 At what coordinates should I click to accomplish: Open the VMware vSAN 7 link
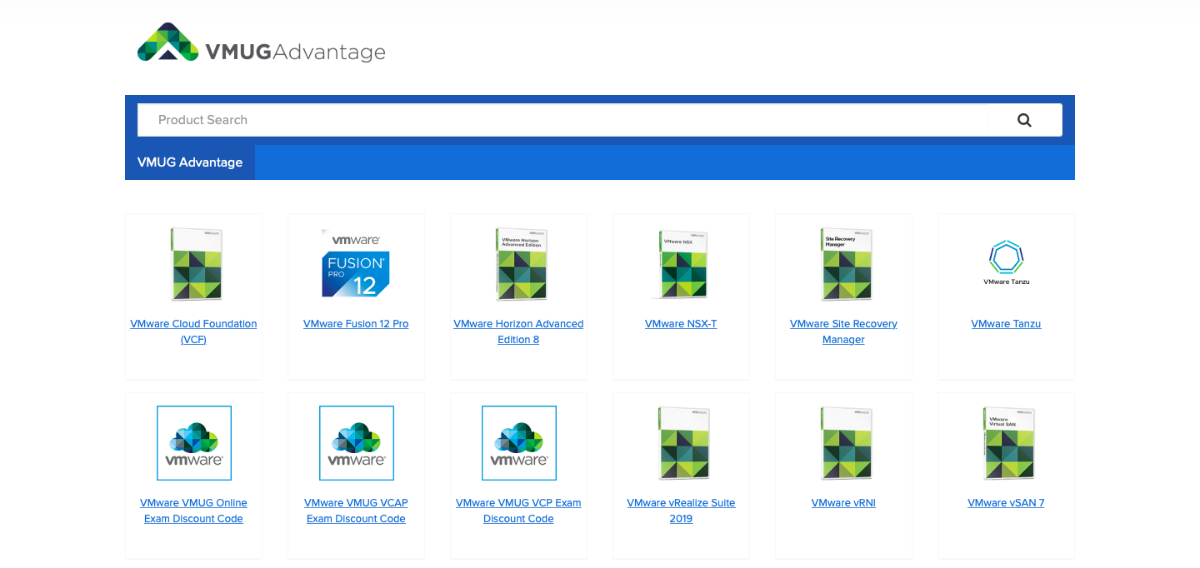click(1006, 503)
